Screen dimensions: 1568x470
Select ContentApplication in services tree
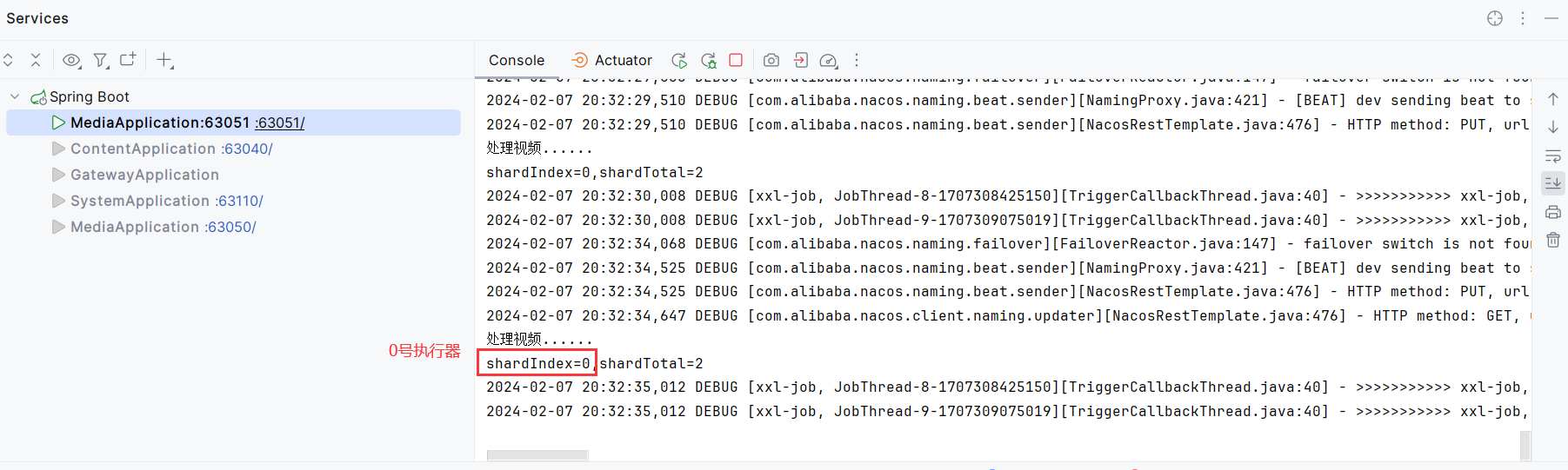(143, 149)
